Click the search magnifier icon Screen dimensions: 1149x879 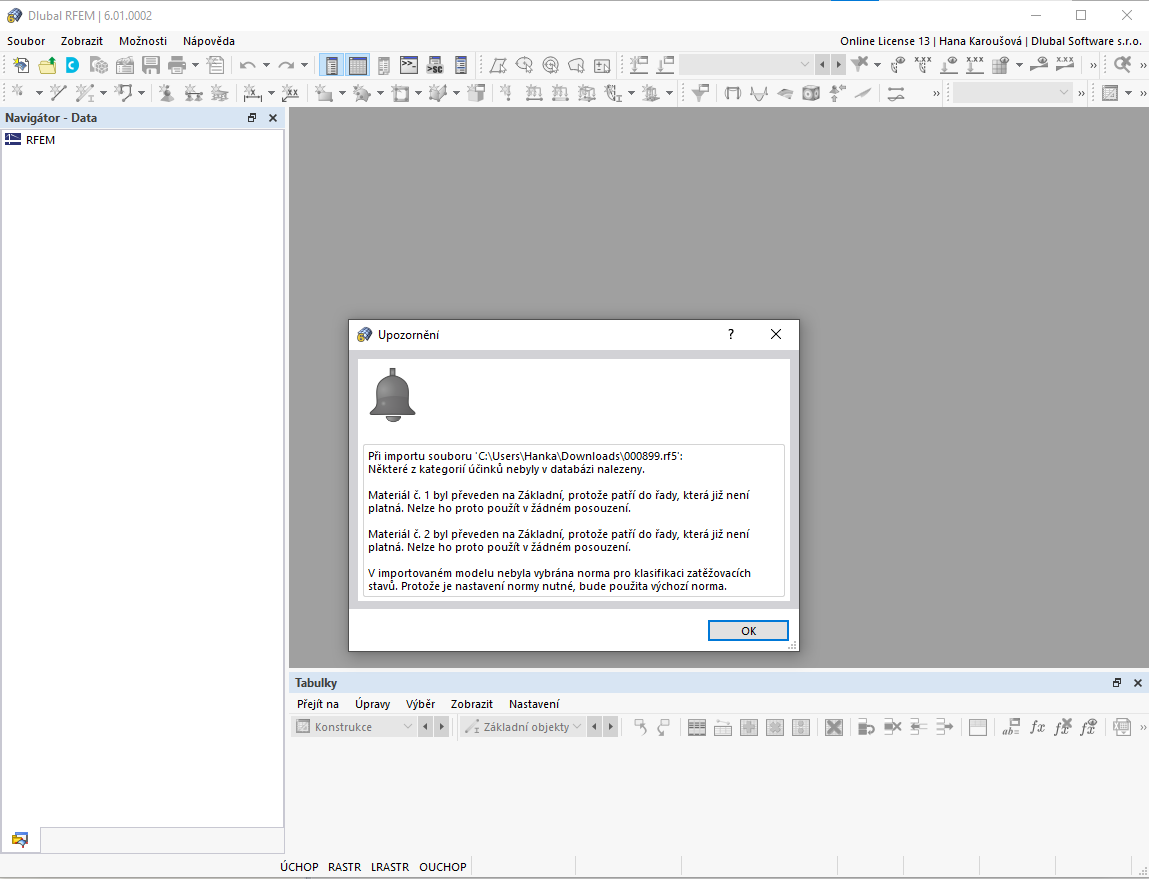[1122, 64]
